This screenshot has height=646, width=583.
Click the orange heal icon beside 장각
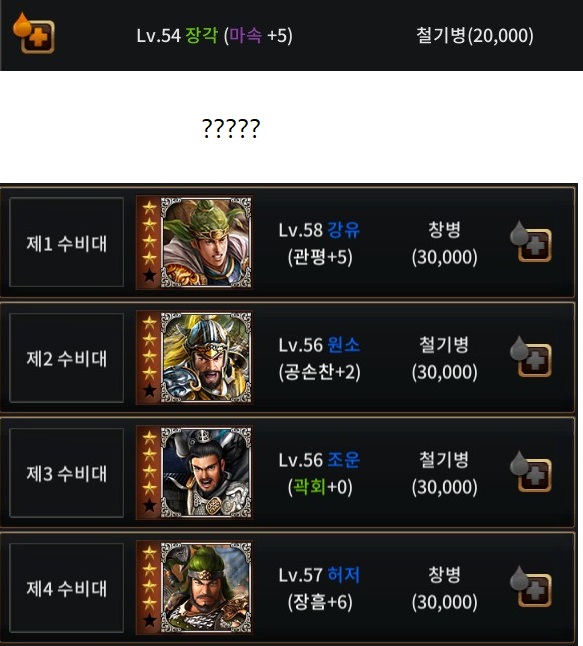tap(34, 34)
